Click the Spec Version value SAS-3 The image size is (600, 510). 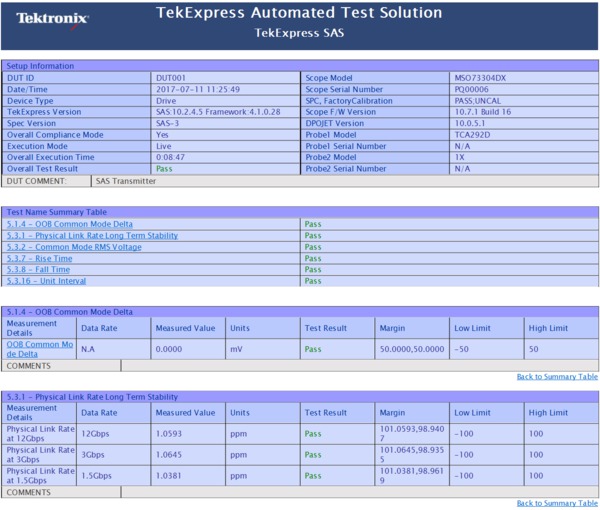pos(167,124)
